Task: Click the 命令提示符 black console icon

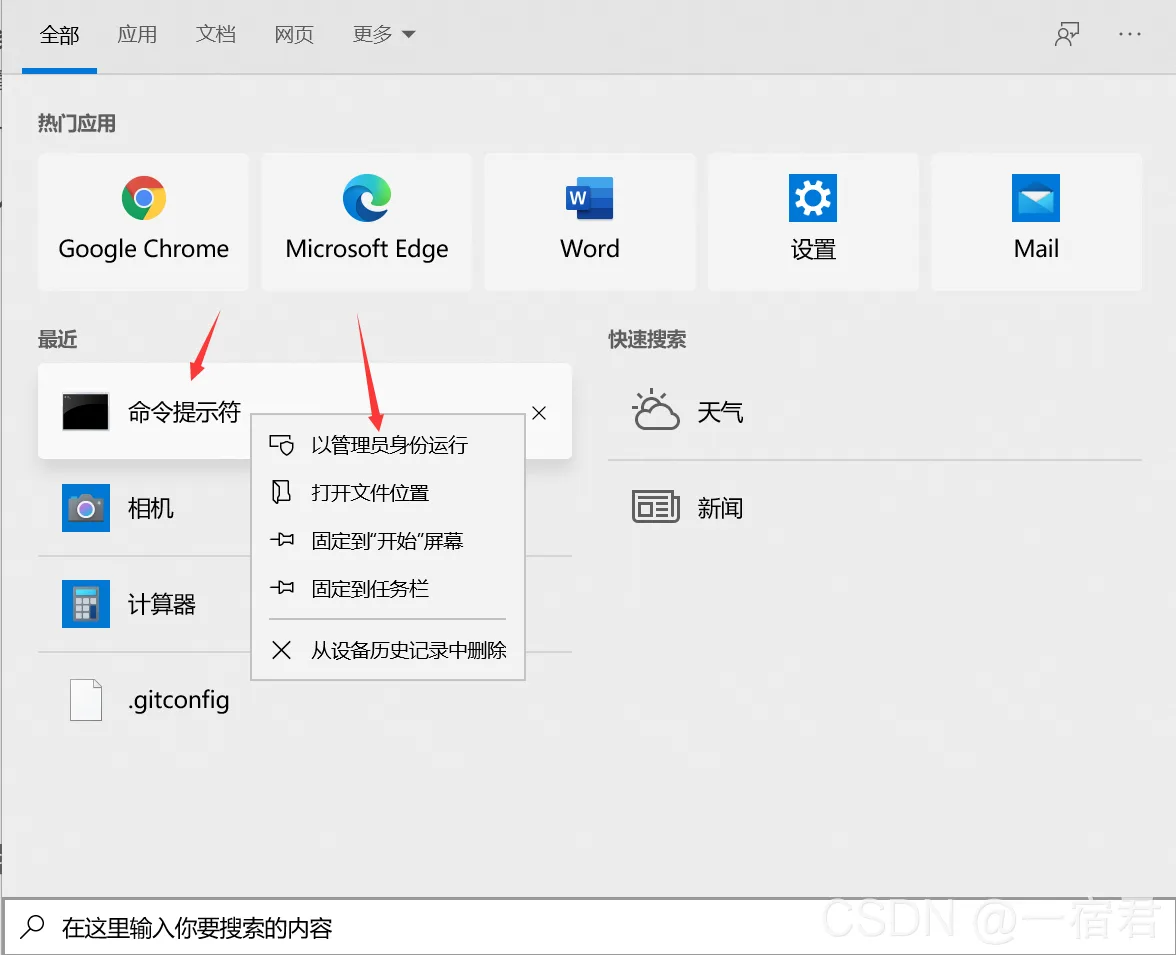Action: [x=86, y=411]
